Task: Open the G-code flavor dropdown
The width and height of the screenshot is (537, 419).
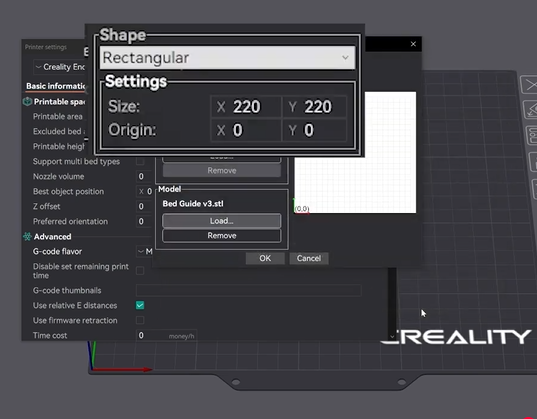Action: tap(144, 251)
